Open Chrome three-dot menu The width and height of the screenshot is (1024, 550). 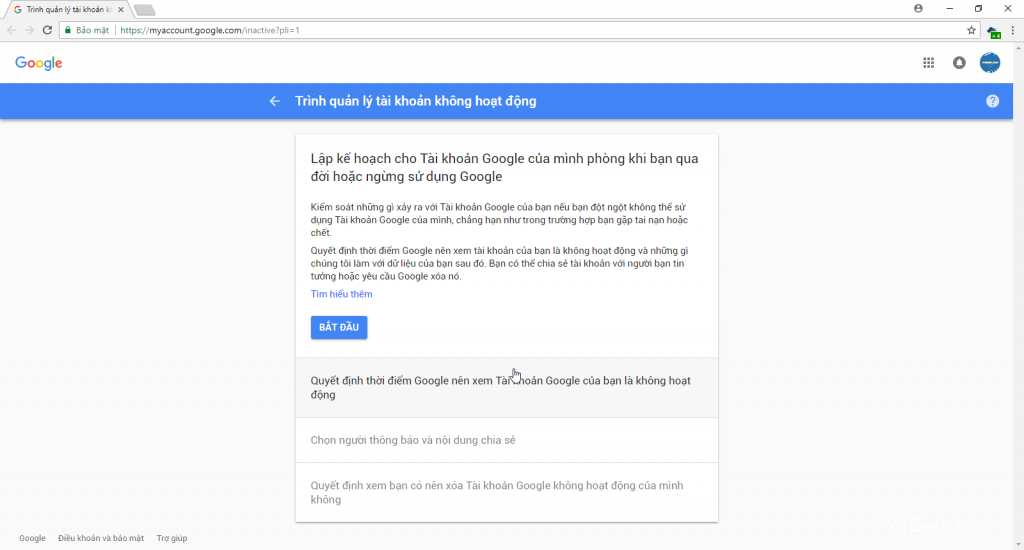click(x=1013, y=30)
